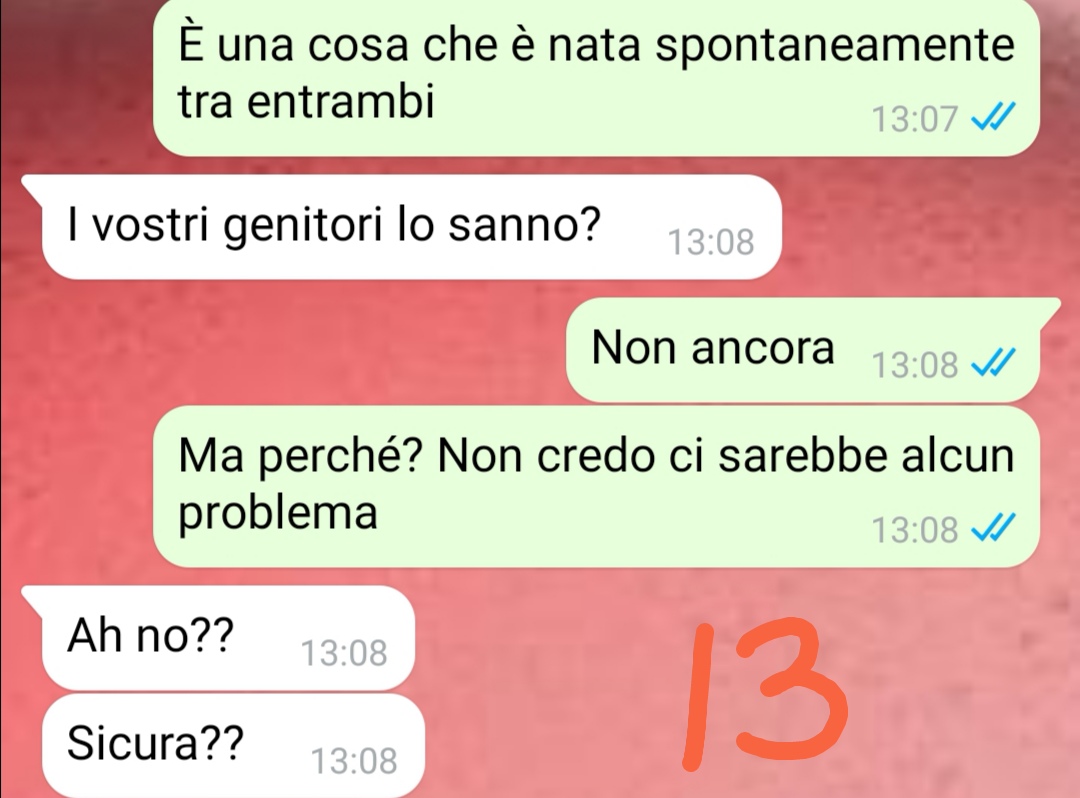Click the 13:08 timestamp beside 'Sicura??'

[354, 760]
